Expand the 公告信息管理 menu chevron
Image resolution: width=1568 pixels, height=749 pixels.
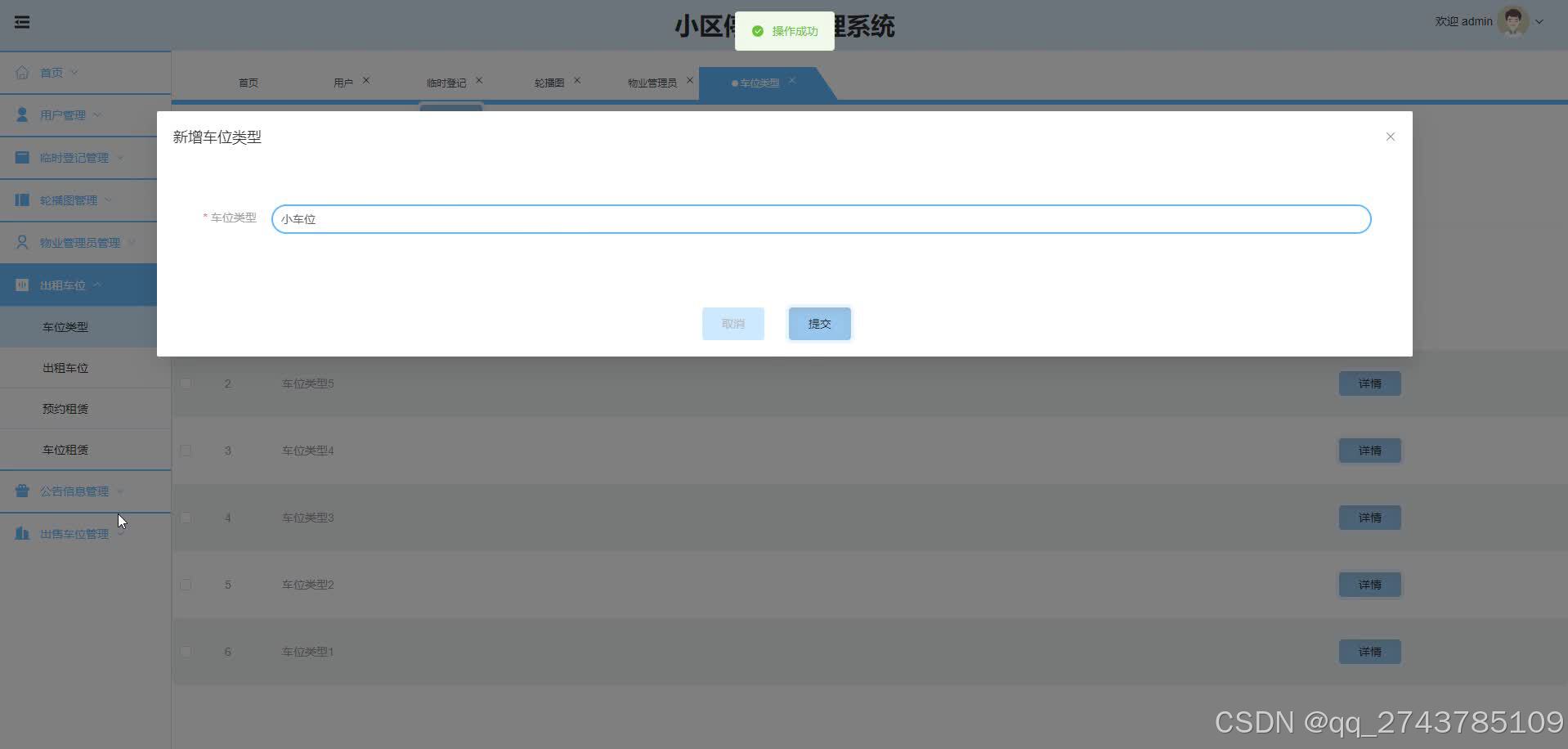pos(120,491)
